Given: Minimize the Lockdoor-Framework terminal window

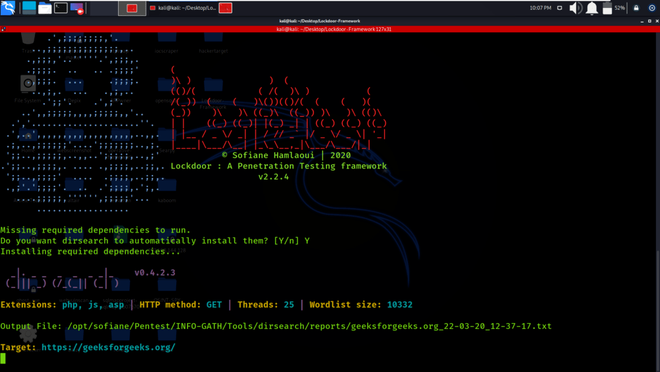Looking at the screenshot, I should pos(642,21).
